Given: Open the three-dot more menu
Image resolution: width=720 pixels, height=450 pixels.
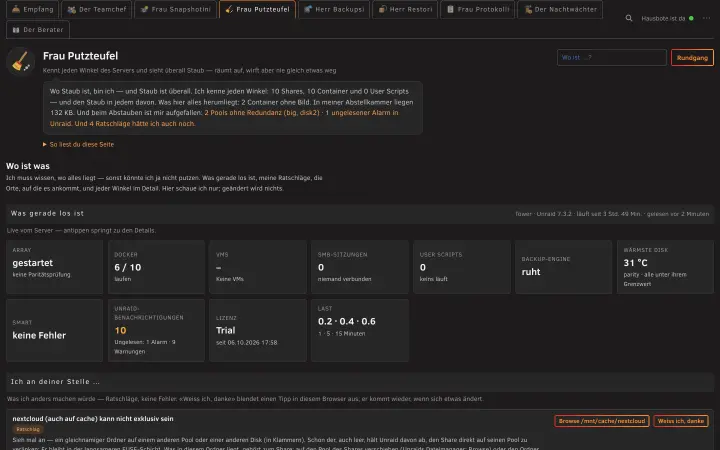Looking at the screenshot, I should [x=706, y=18].
